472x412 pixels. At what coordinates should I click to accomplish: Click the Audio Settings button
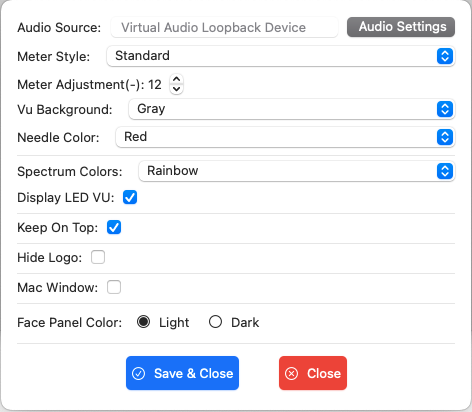tap(401, 27)
